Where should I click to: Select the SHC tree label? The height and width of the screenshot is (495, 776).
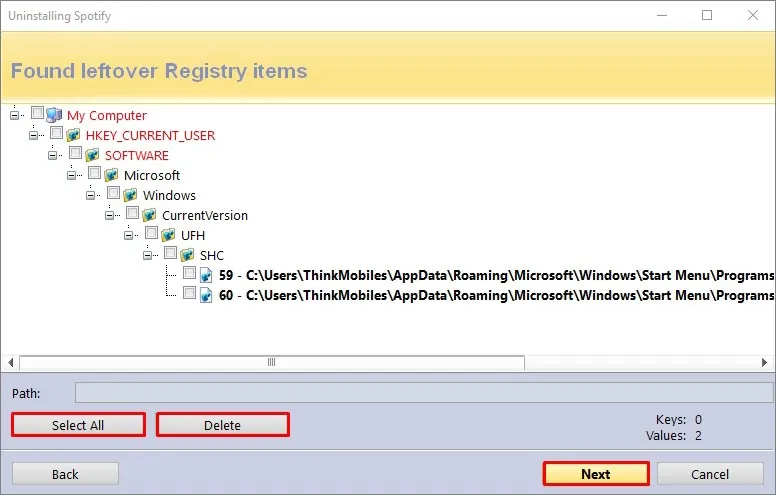pyautogui.click(x=212, y=255)
